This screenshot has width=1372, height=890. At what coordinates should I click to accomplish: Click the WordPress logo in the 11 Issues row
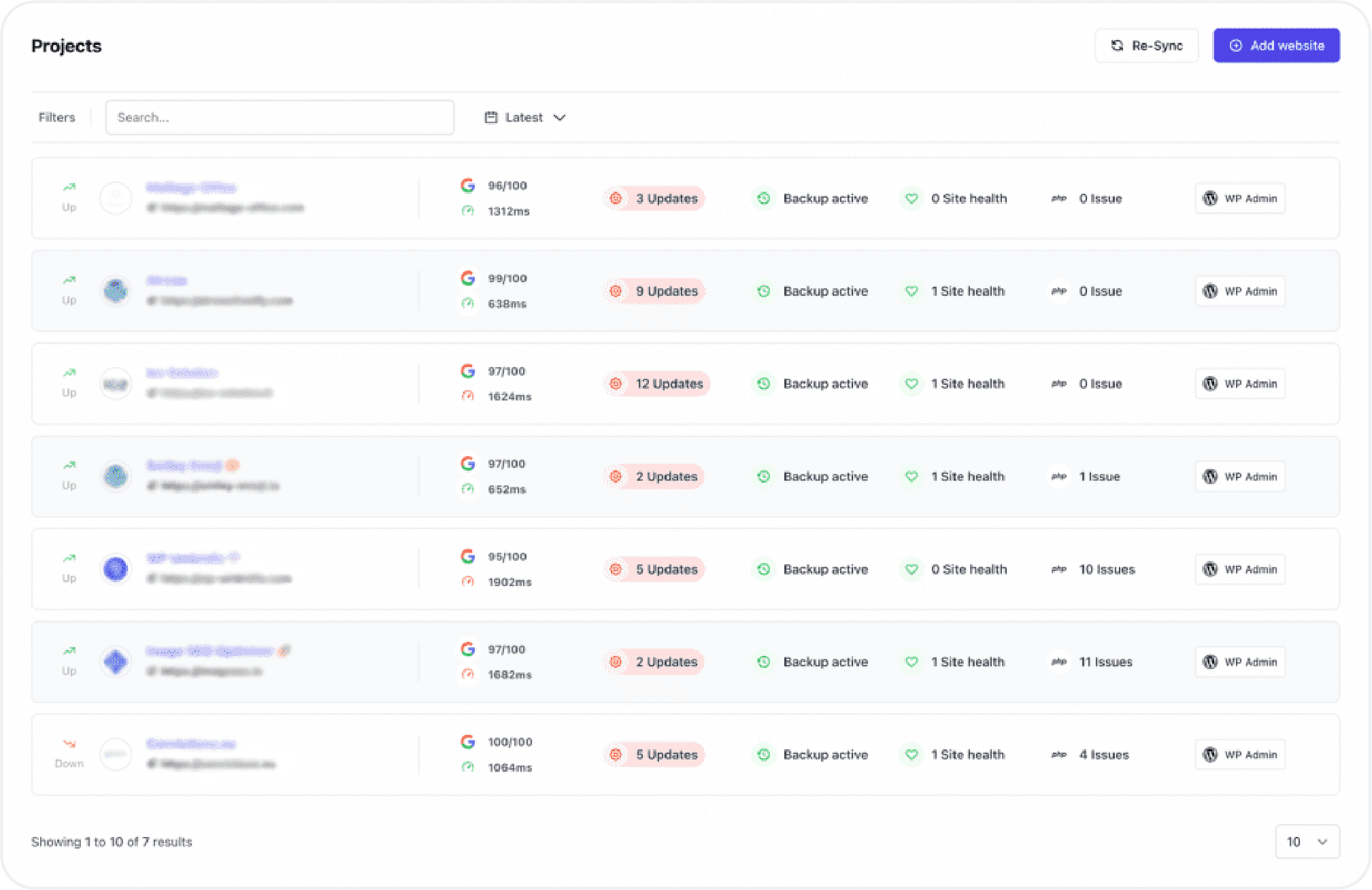[1210, 662]
